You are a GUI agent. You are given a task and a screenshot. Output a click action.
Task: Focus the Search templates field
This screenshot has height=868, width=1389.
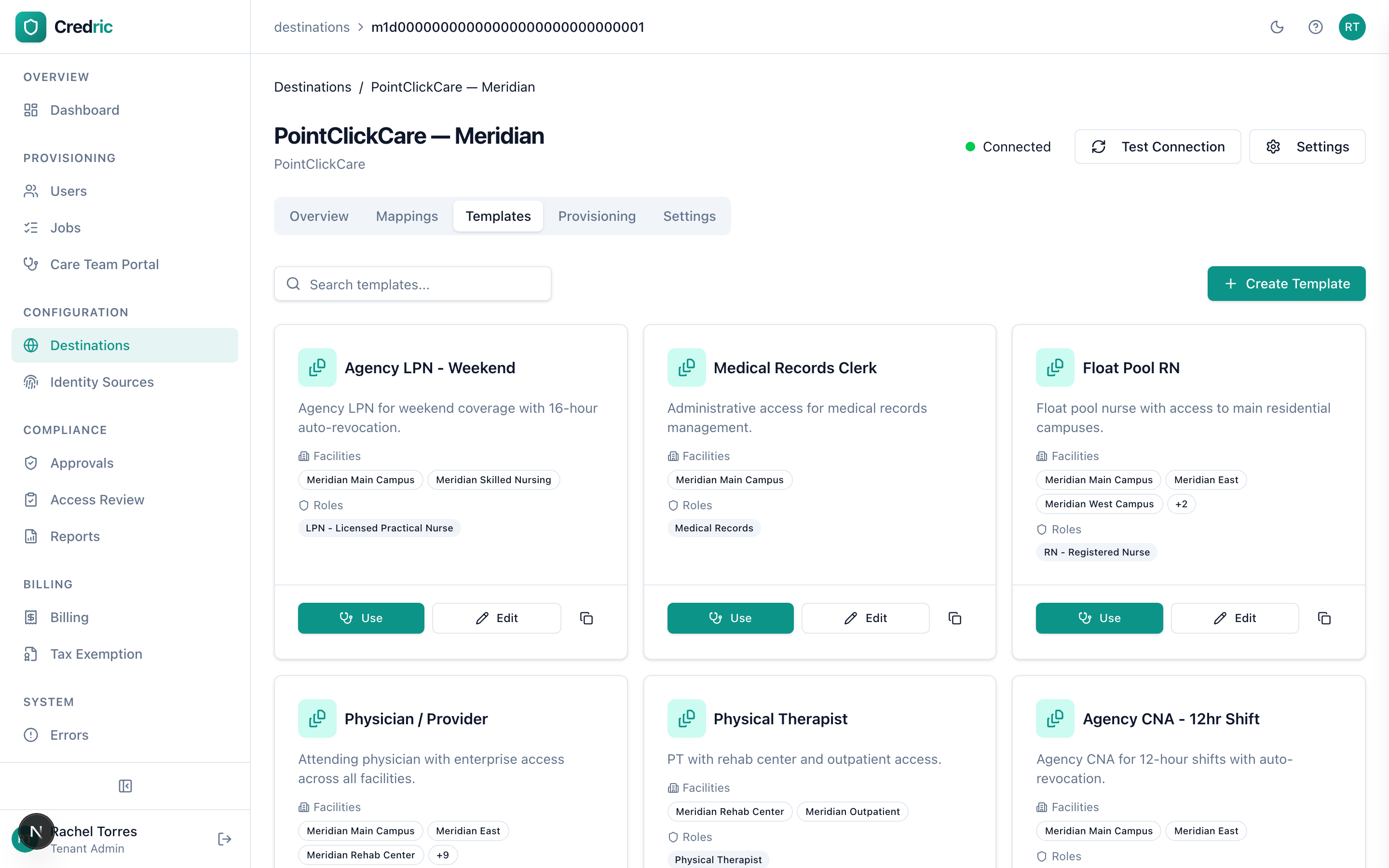click(x=413, y=284)
